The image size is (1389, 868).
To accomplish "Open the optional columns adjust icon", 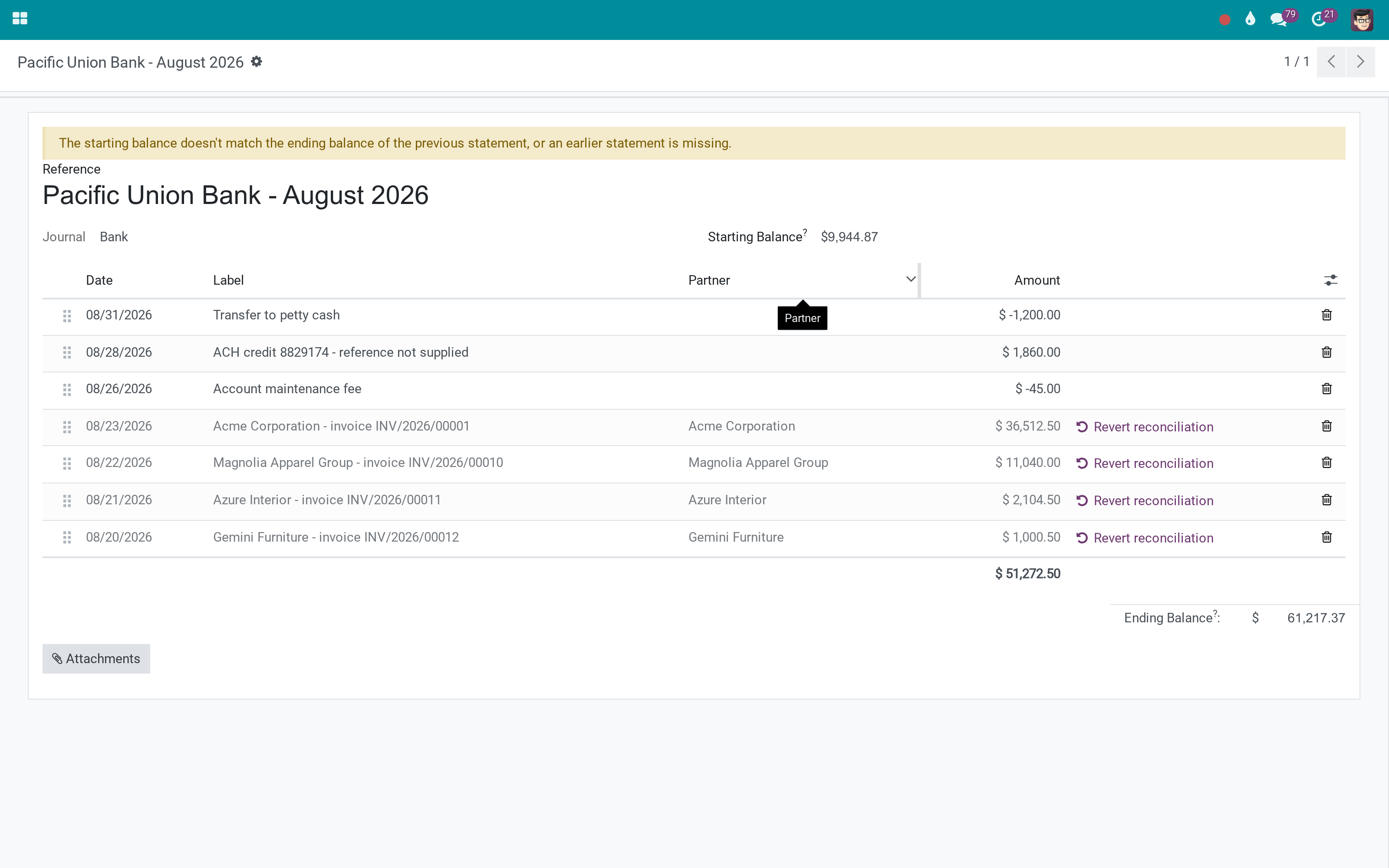I will coord(1330,280).
